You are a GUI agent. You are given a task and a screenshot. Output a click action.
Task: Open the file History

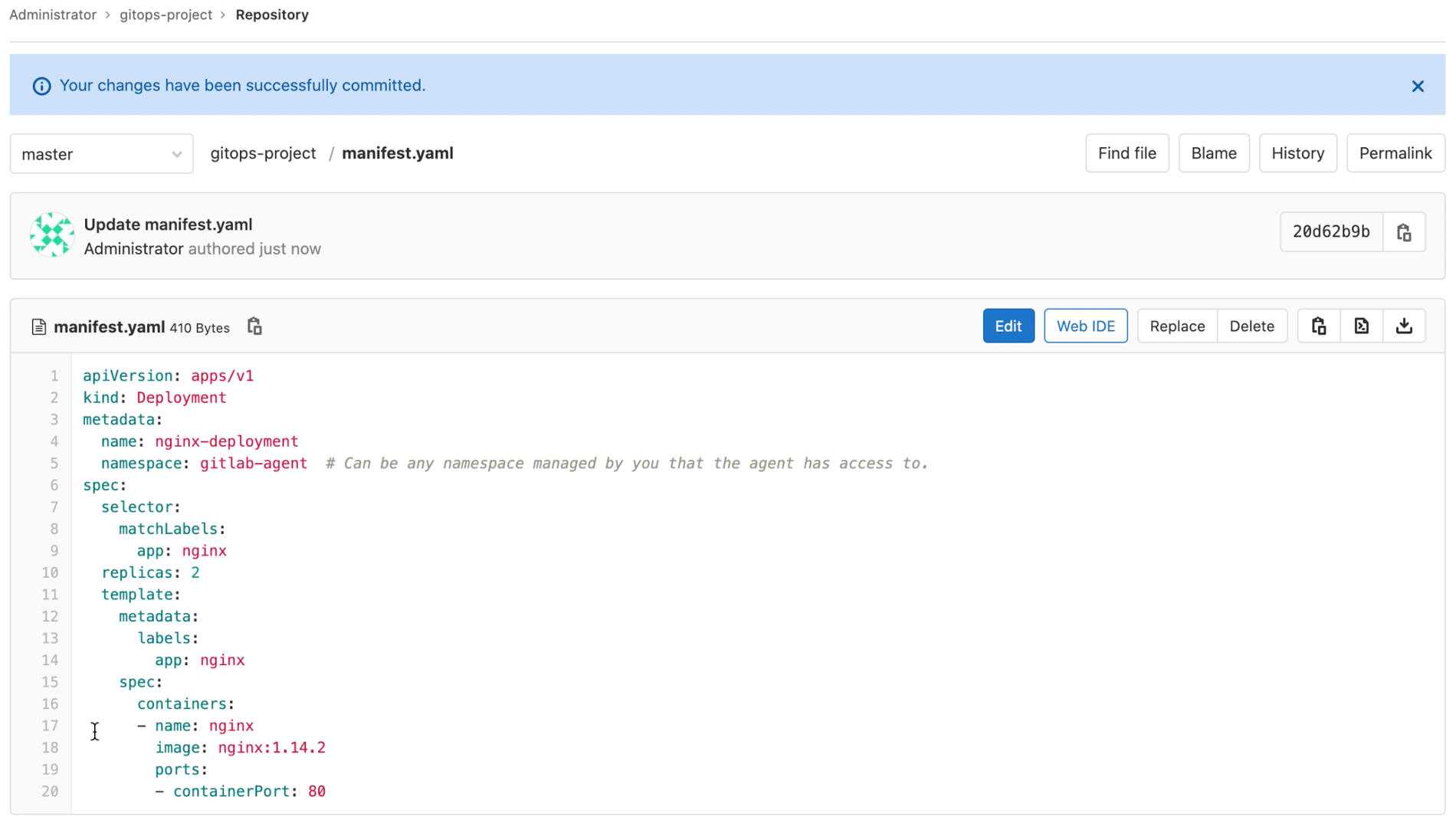pyautogui.click(x=1297, y=152)
